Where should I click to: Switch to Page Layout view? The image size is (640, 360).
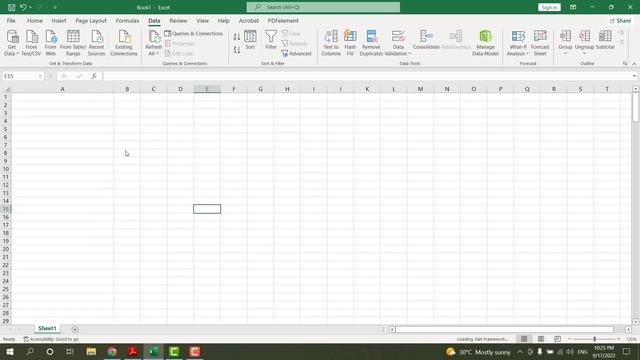tap(541, 339)
